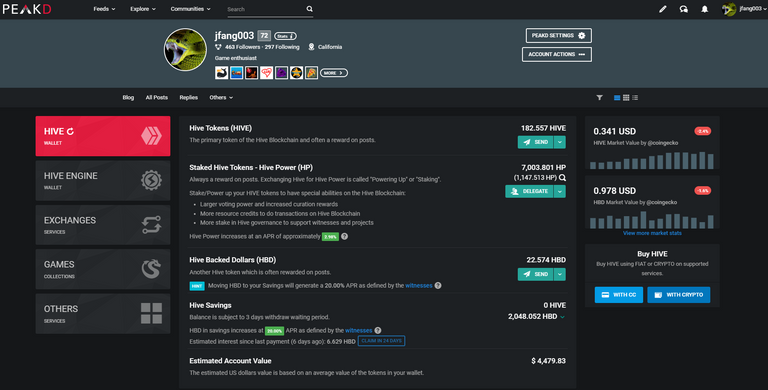Refresh the HIVE wallet with circular arrow
Screen dimensions: 768x390
[x=71, y=131]
